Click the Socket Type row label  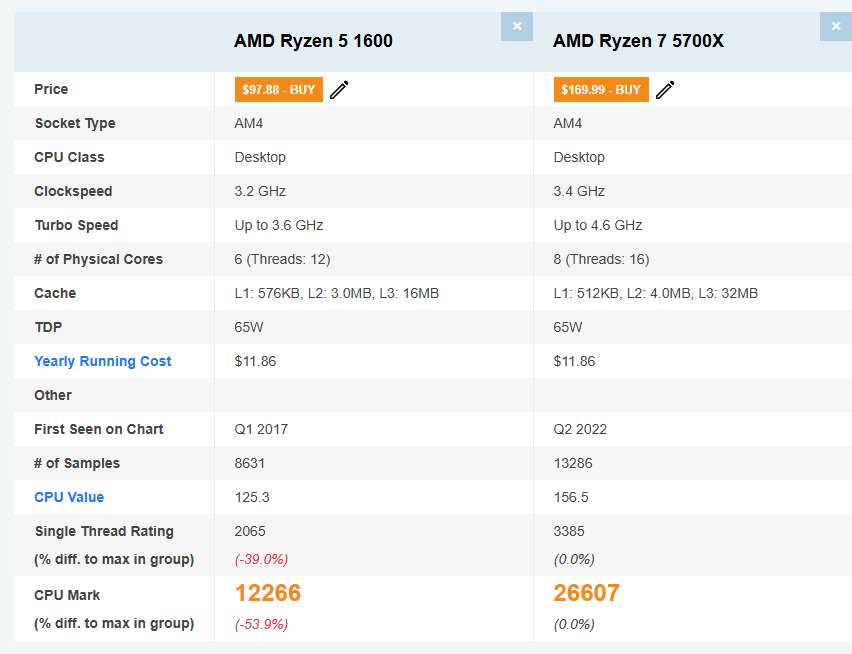(75, 123)
